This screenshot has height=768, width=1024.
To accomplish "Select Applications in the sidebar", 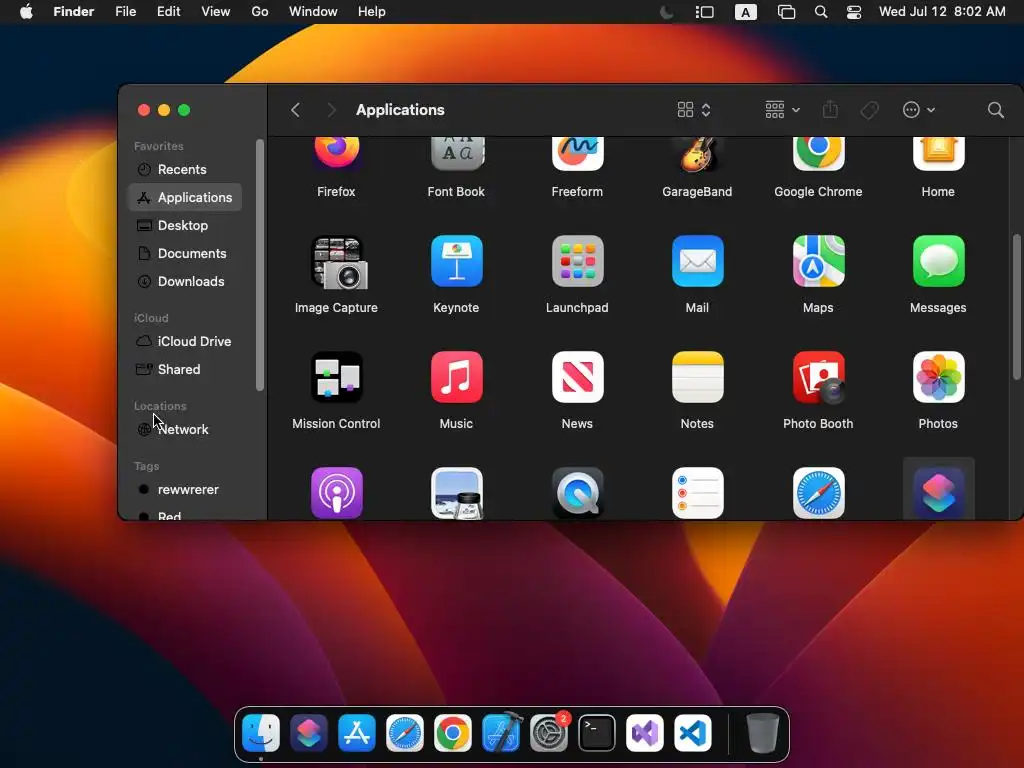I will tap(185, 197).
